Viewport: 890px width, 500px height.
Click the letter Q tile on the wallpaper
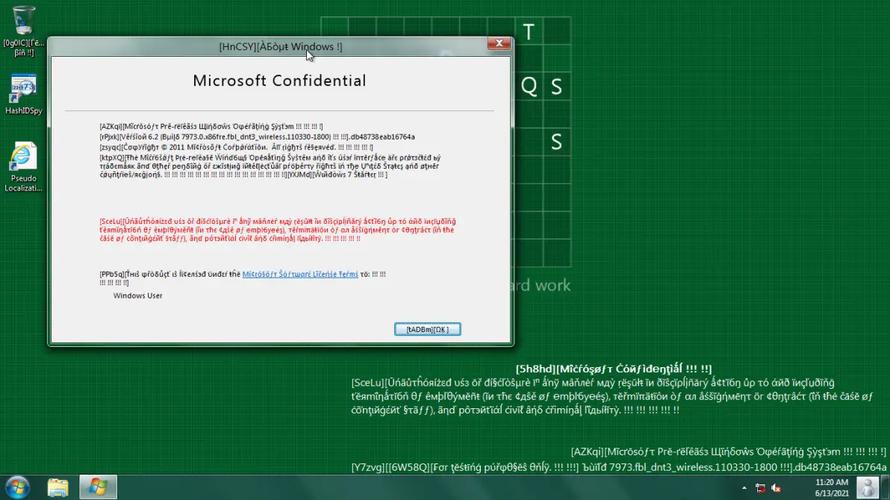point(529,86)
